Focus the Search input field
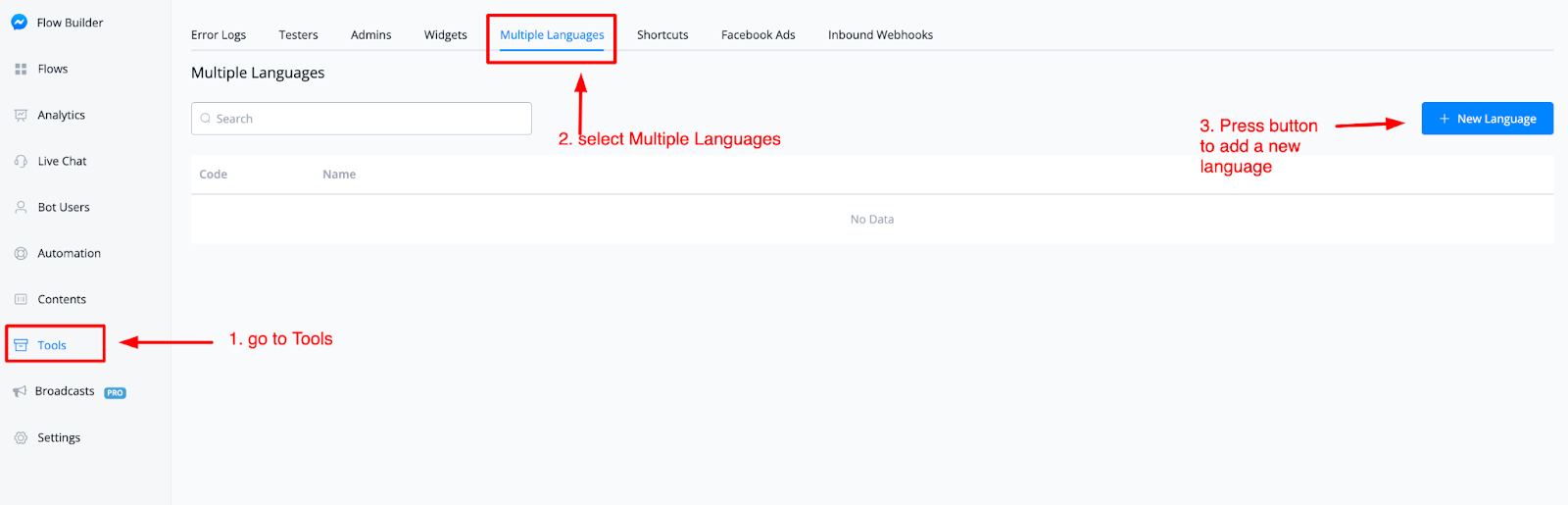This screenshot has width=1568, height=505. click(362, 119)
